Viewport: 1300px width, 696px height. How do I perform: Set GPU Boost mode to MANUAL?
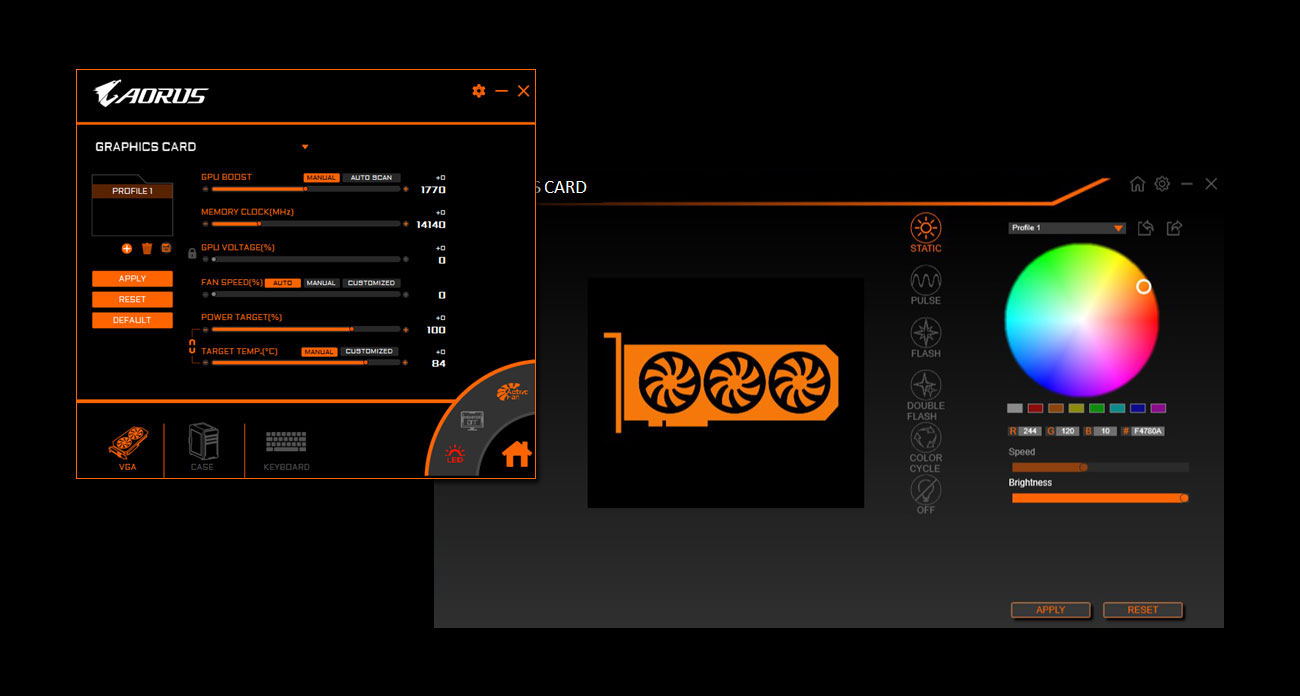pyautogui.click(x=321, y=177)
